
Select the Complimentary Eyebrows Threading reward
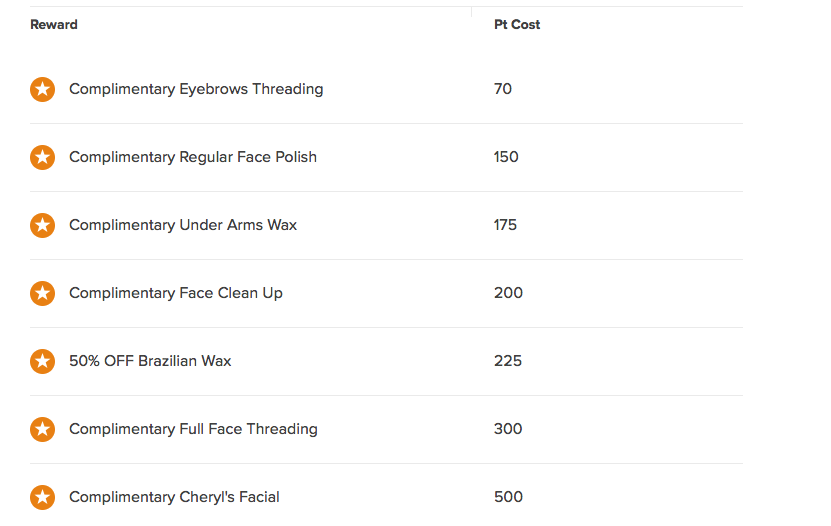196,89
